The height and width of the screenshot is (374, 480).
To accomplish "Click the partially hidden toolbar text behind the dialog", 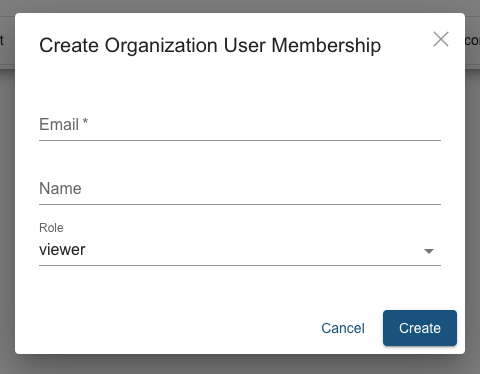I will (x=473, y=41).
